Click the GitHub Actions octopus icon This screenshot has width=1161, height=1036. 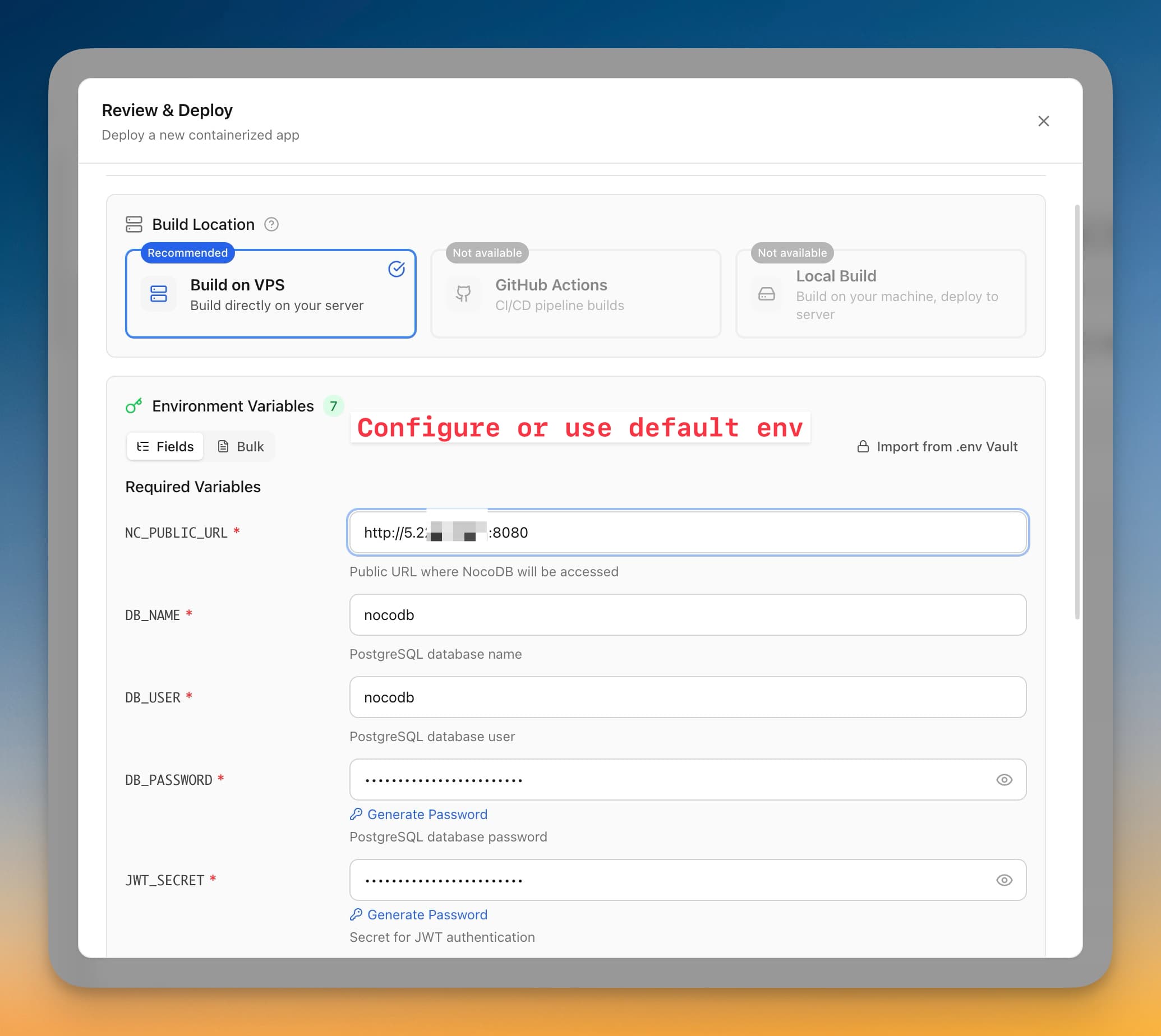(x=463, y=294)
